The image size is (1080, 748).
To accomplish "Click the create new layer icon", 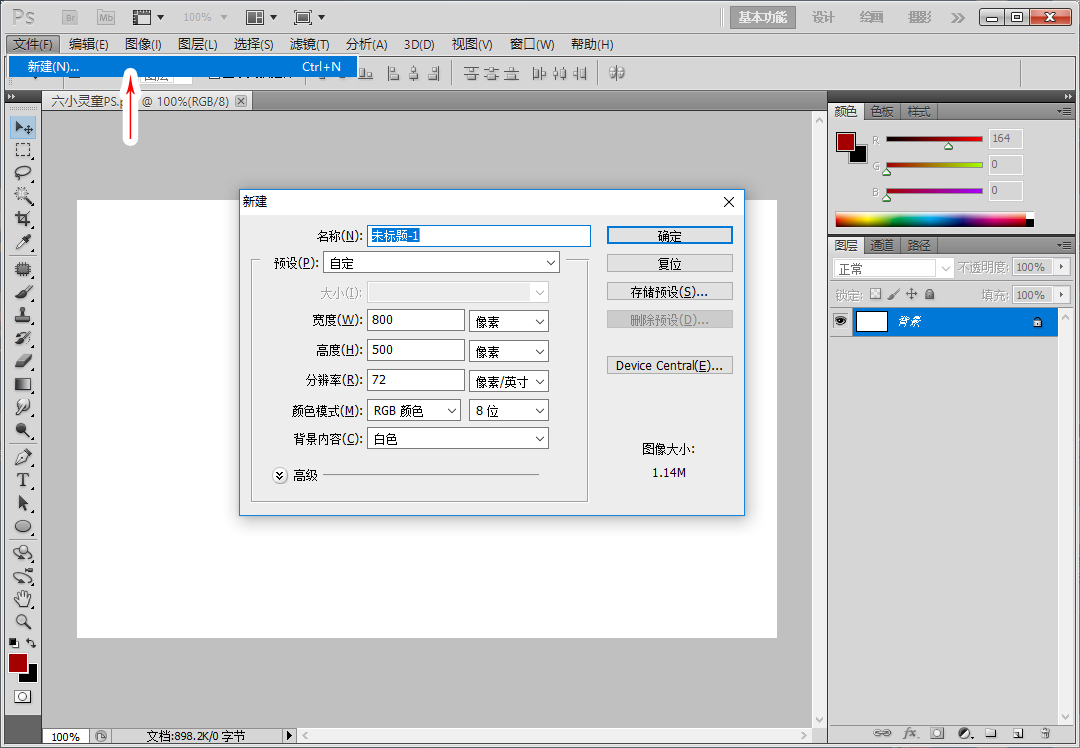I will tap(1018, 733).
